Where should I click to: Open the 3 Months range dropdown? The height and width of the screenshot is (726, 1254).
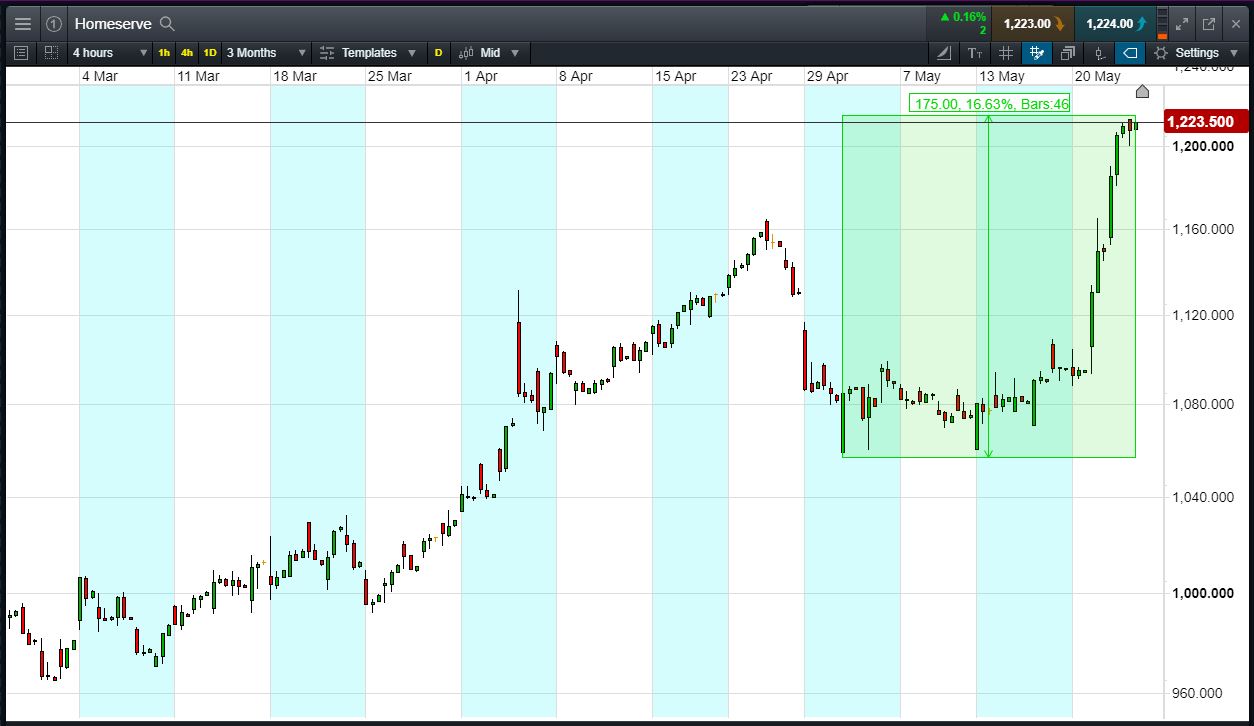coord(266,53)
